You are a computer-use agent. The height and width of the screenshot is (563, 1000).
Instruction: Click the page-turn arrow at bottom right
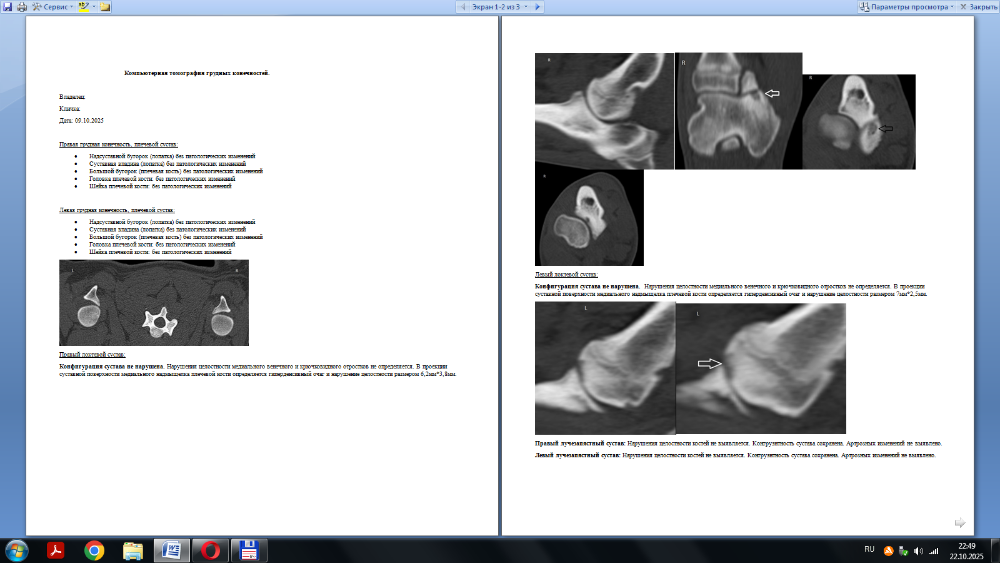click(960, 522)
